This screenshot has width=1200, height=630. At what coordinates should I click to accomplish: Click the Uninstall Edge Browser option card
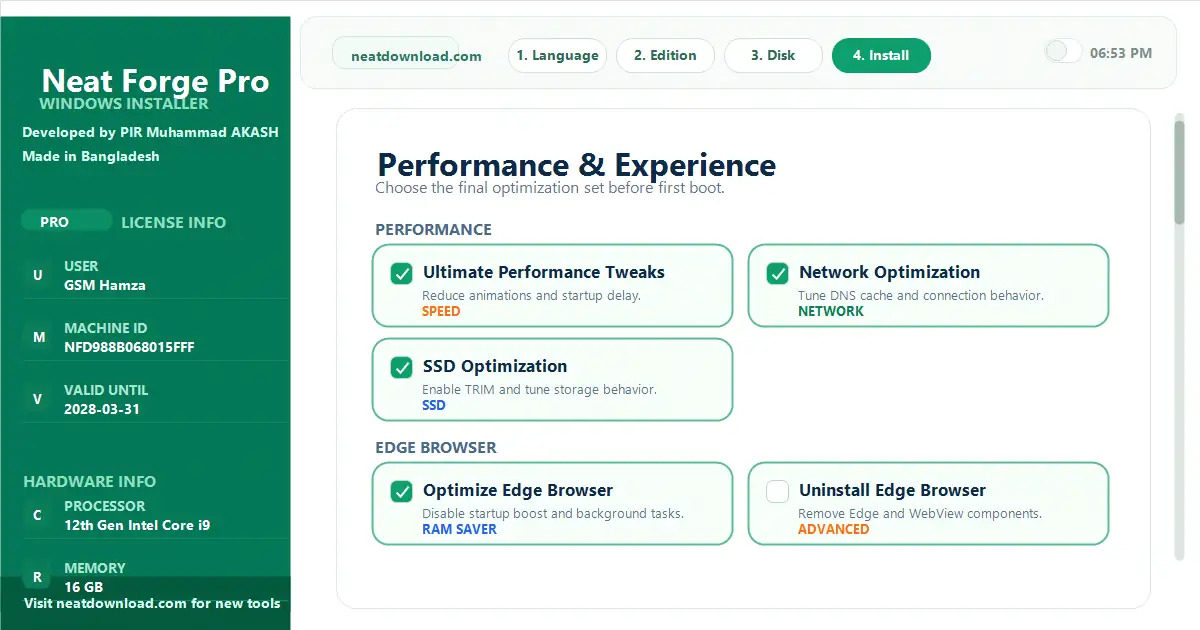pyautogui.click(x=928, y=503)
